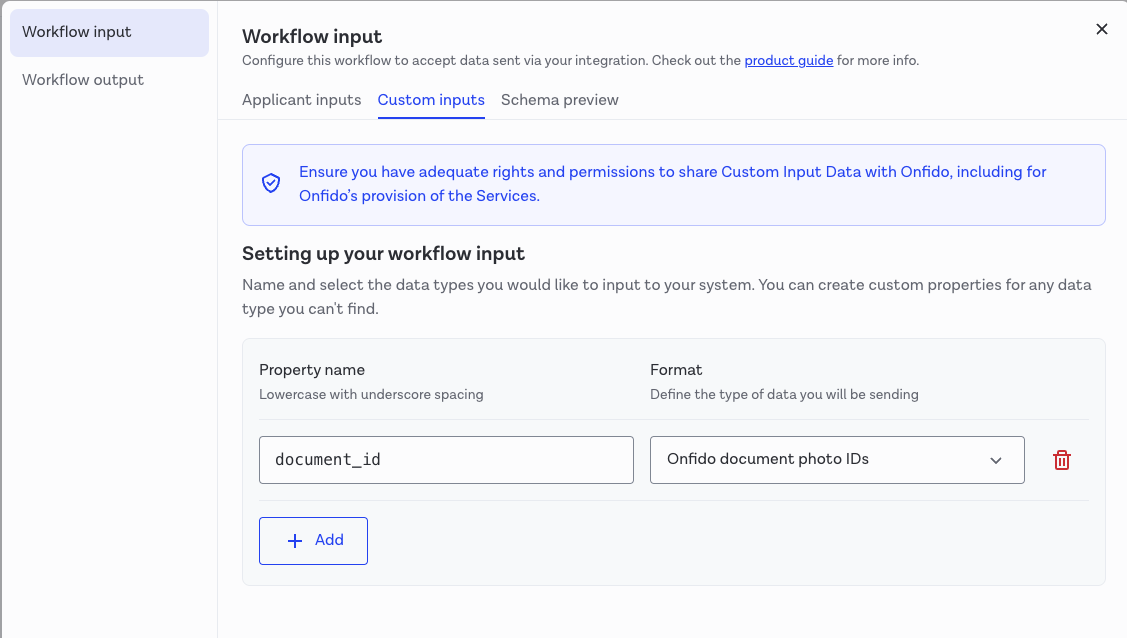The height and width of the screenshot is (638, 1127).
Task: Open the Schema preview tab
Action: [559, 100]
